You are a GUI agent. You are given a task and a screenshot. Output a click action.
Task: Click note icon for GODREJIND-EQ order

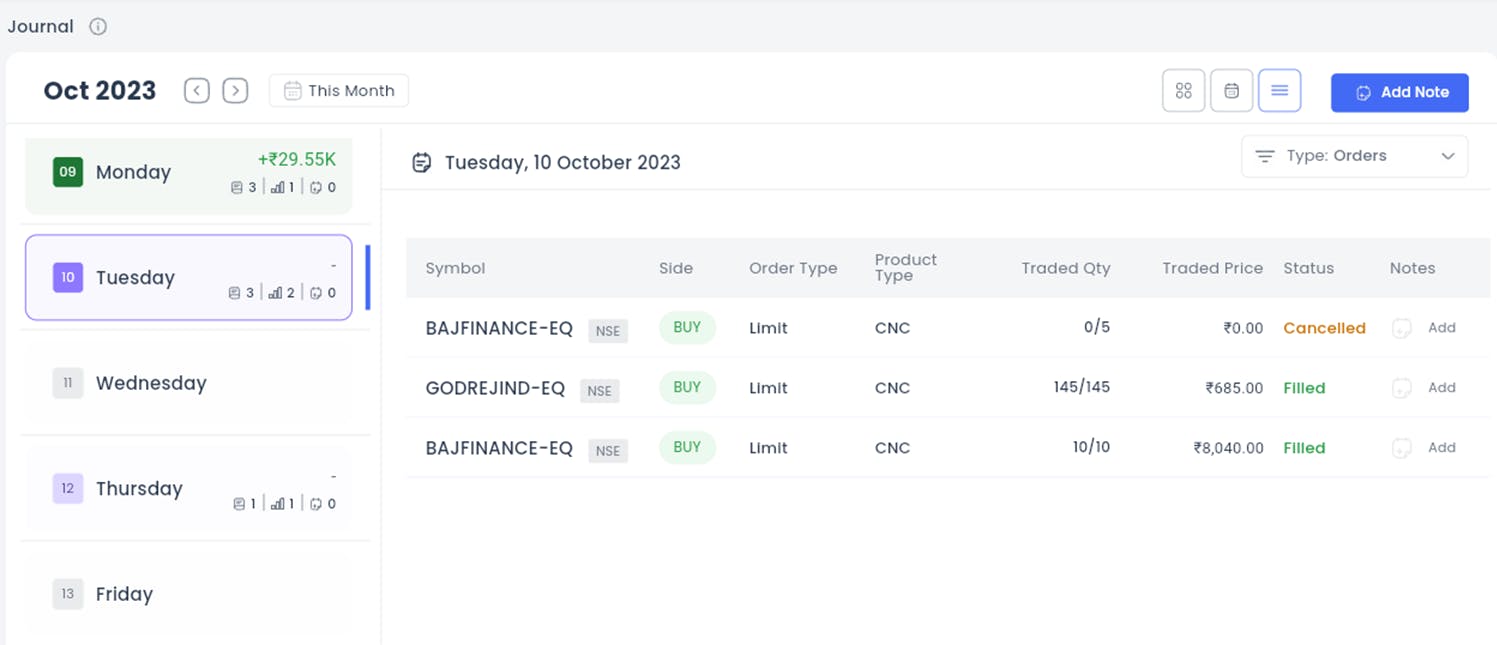1402,388
